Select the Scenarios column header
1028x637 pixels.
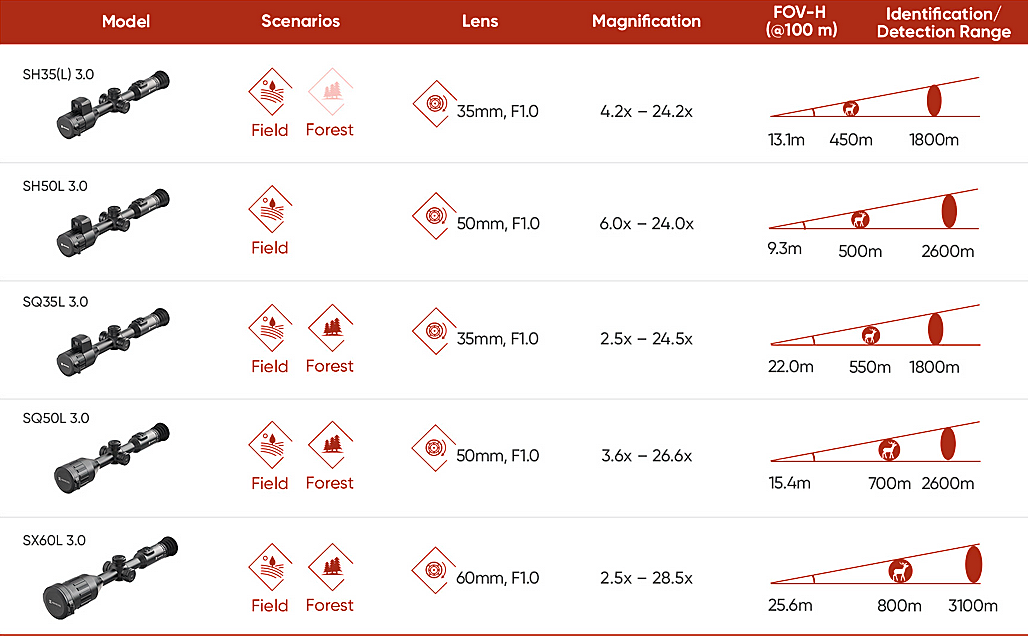[x=300, y=21]
